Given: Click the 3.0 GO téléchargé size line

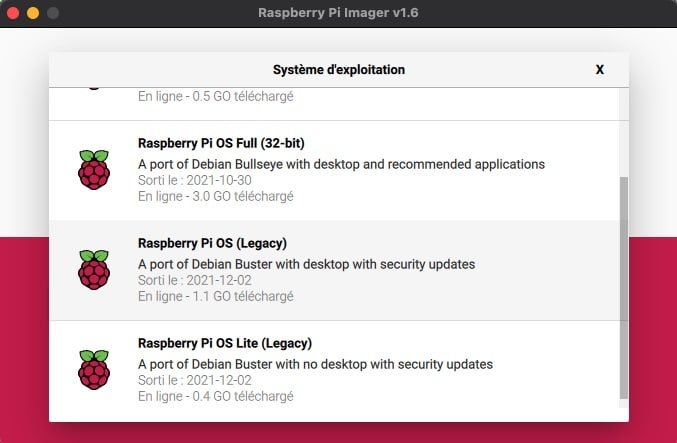Looking at the screenshot, I should 215,196.
